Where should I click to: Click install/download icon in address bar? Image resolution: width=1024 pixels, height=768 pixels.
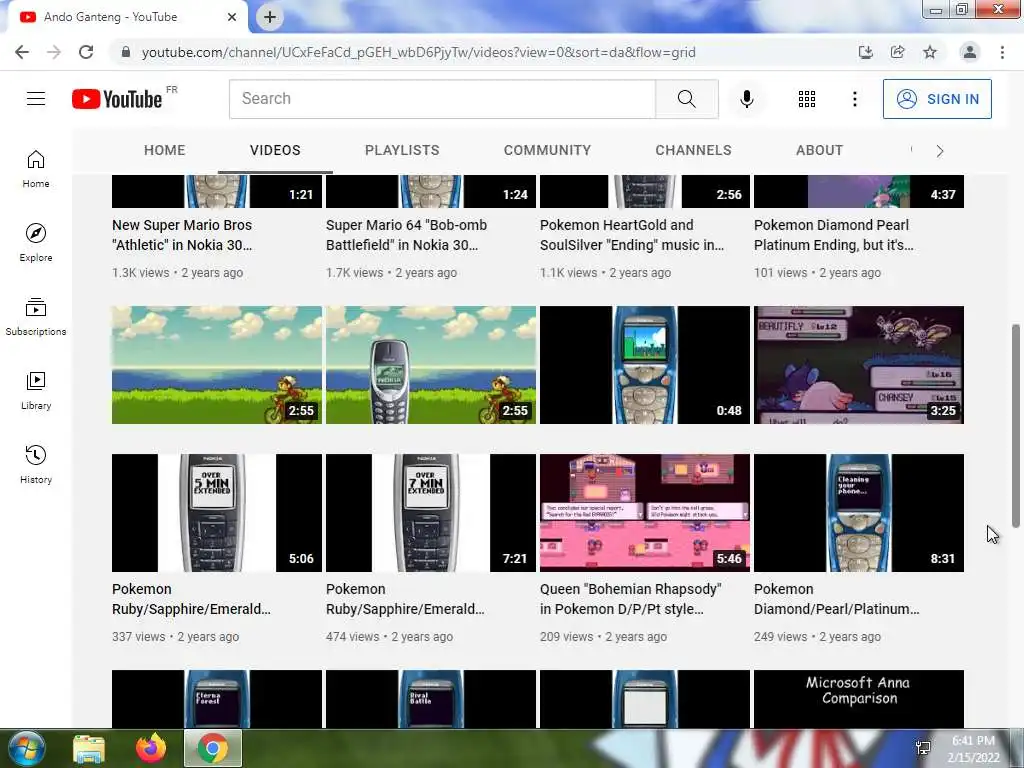(865, 52)
